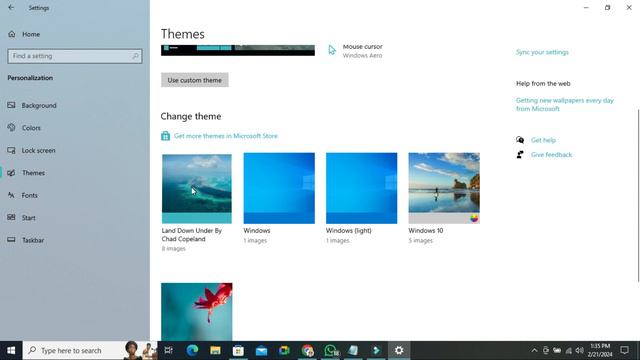Open Task View from taskbar
The width and height of the screenshot is (640, 360).
168,350
